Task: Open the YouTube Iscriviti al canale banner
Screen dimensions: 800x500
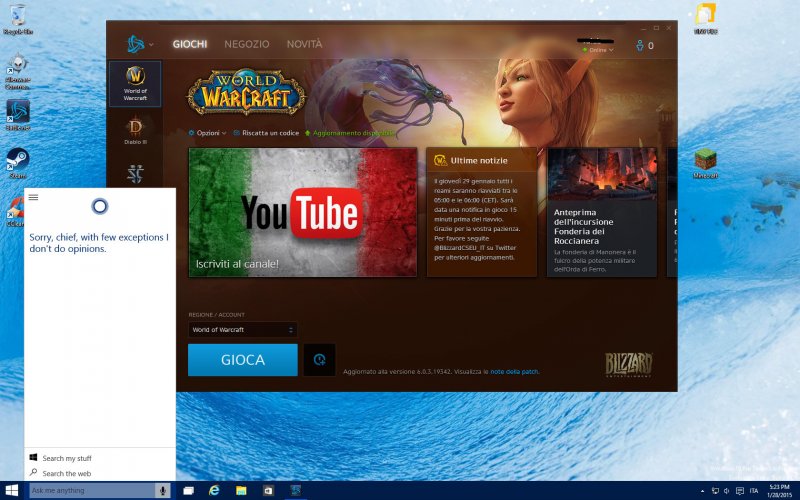Action: tap(303, 212)
